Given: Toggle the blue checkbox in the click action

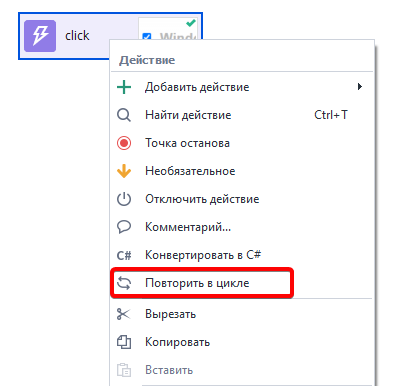Looking at the screenshot, I should coord(147,36).
